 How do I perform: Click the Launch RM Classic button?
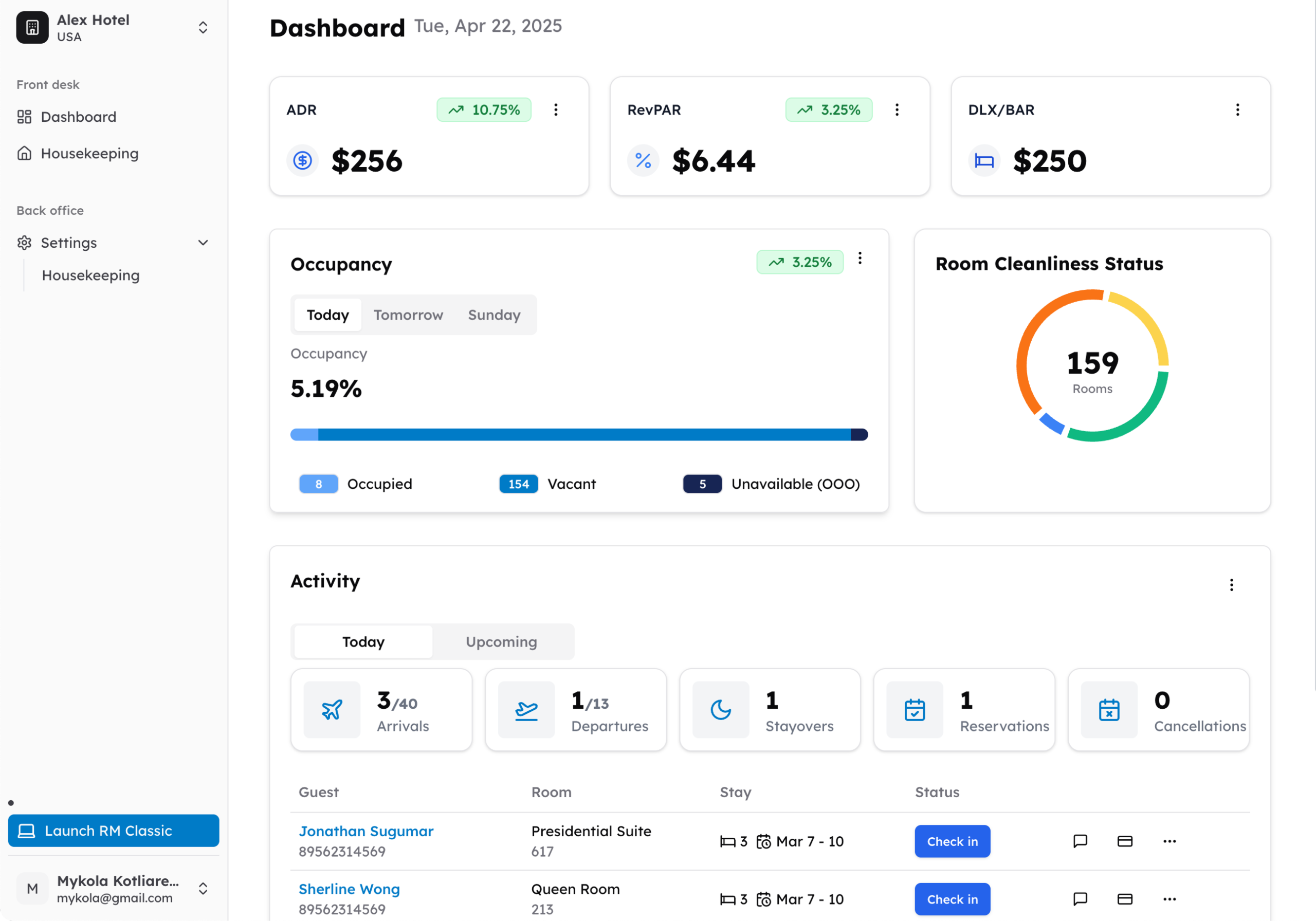(114, 831)
